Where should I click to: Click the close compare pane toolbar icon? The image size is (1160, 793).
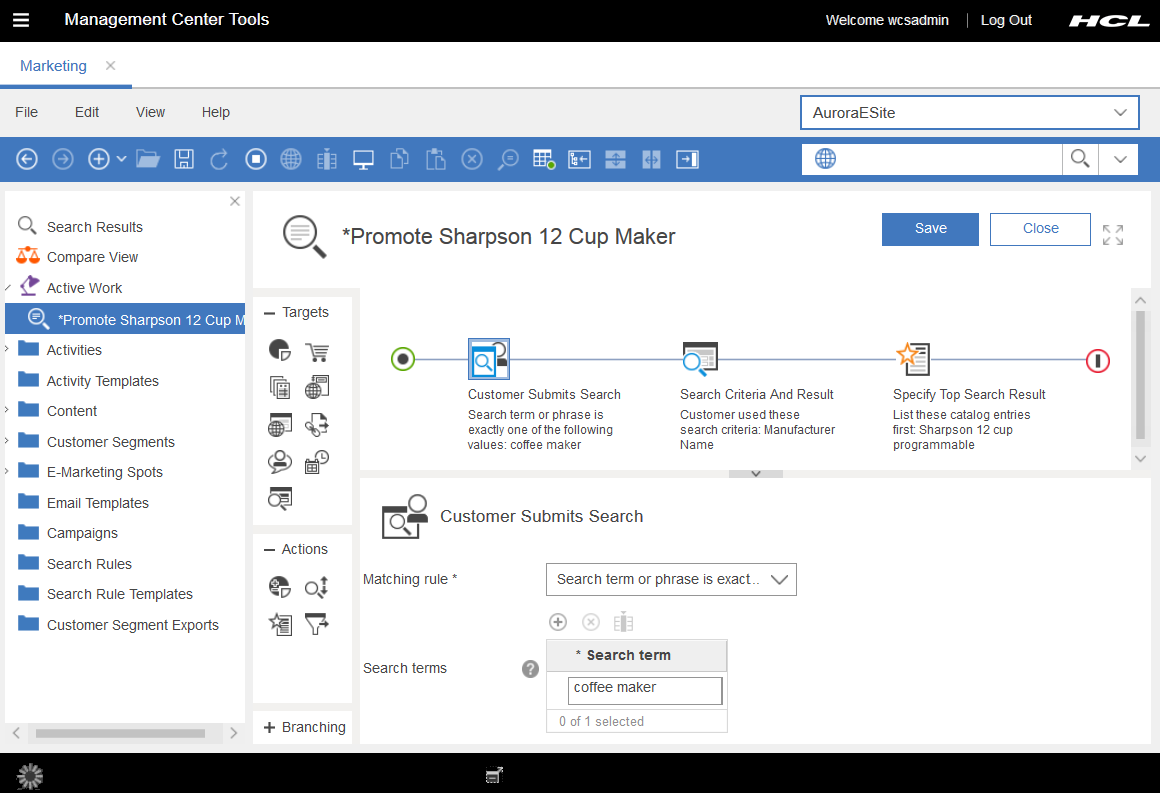click(687, 159)
